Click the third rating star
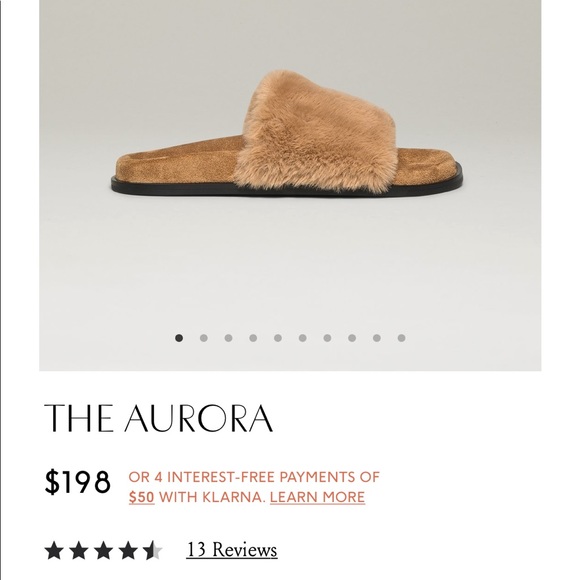The image size is (580, 580). 103,550
